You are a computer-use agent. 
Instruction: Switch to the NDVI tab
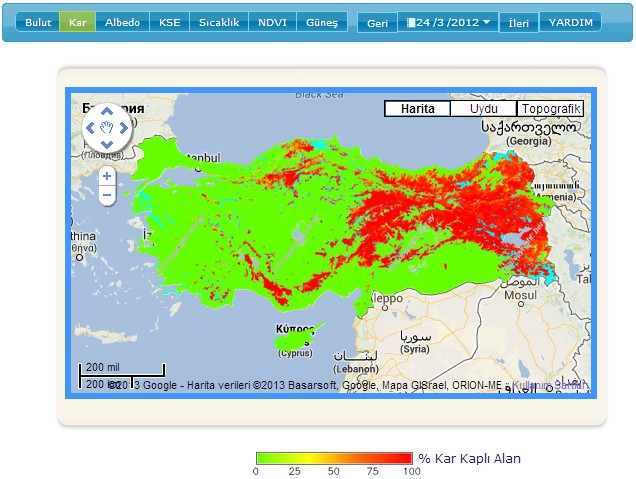270,22
